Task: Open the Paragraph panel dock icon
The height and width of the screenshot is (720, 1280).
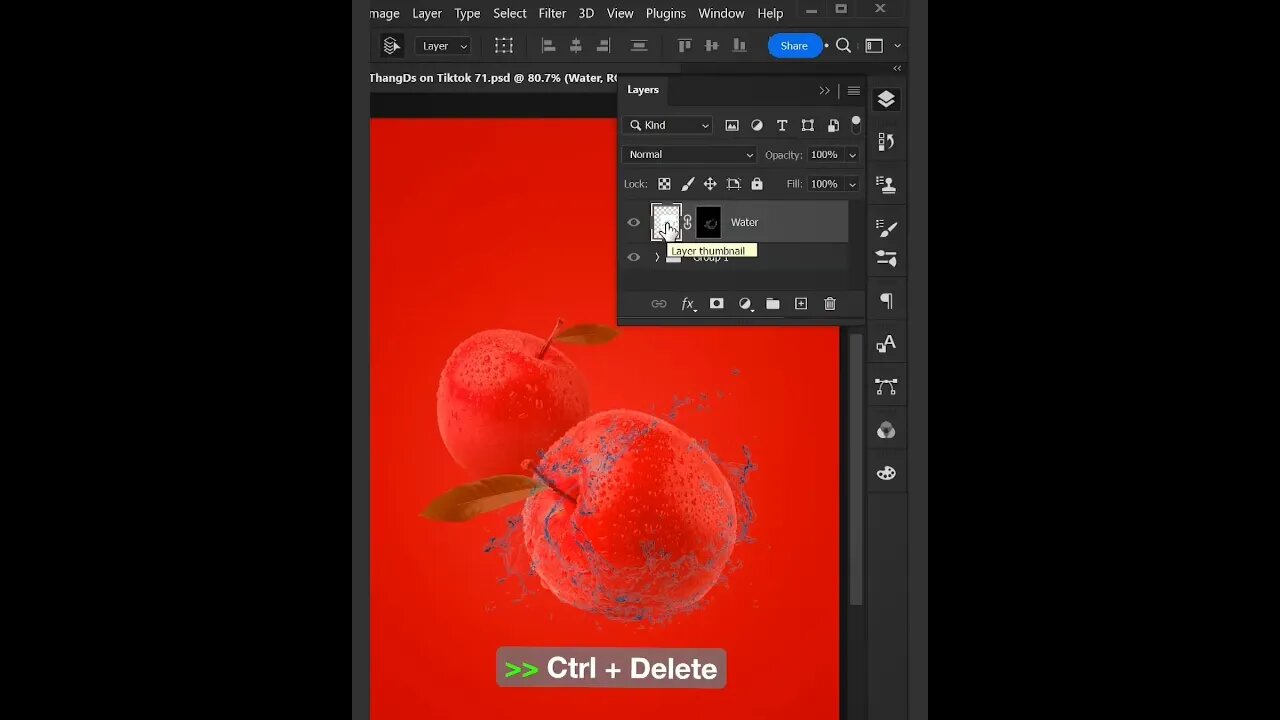Action: click(886, 301)
